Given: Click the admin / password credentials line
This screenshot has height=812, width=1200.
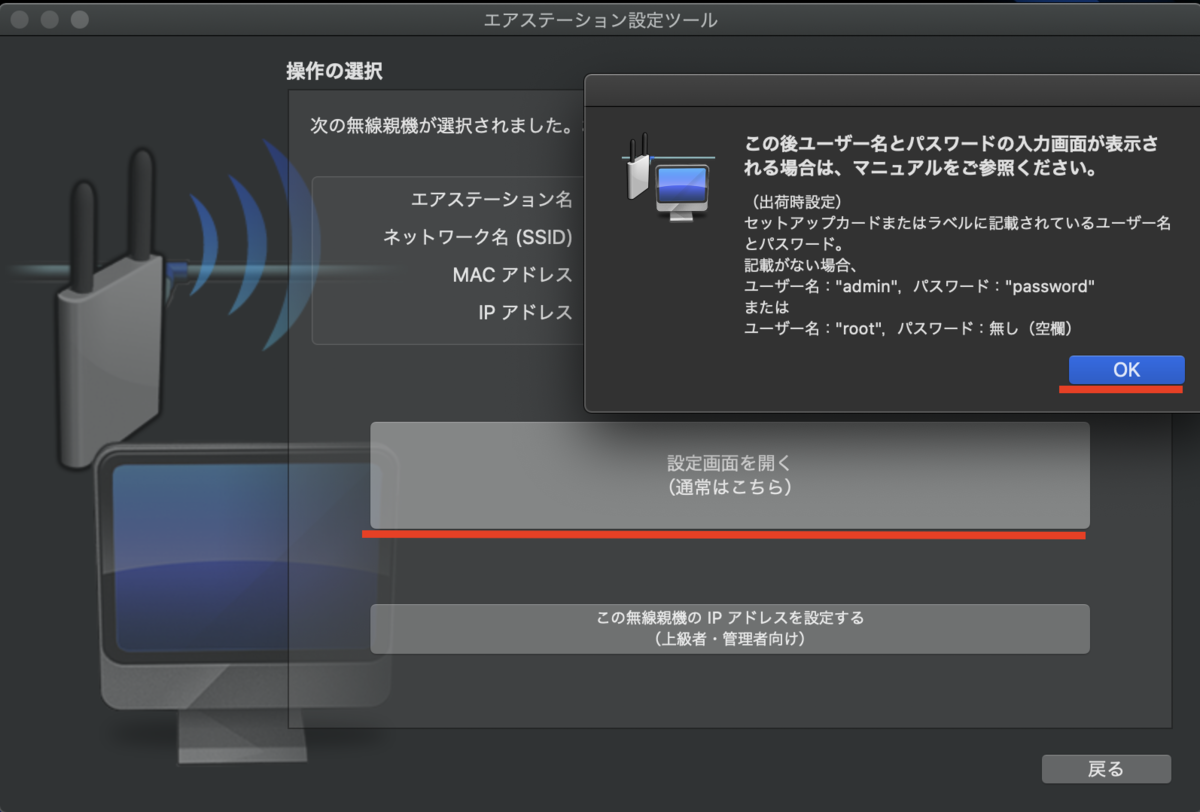Looking at the screenshot, I should [x=920, y=286].
